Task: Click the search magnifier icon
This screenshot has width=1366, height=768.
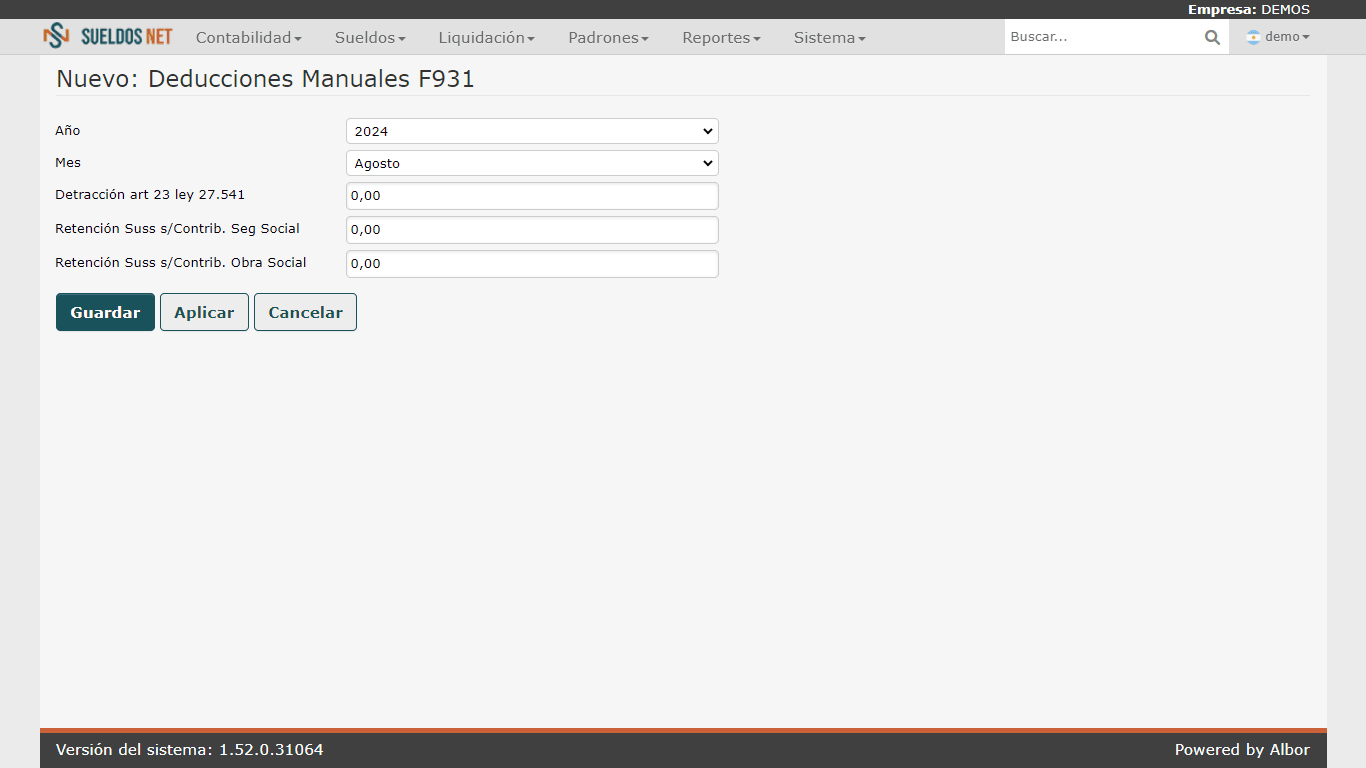Action: (x=1212, y=37)
